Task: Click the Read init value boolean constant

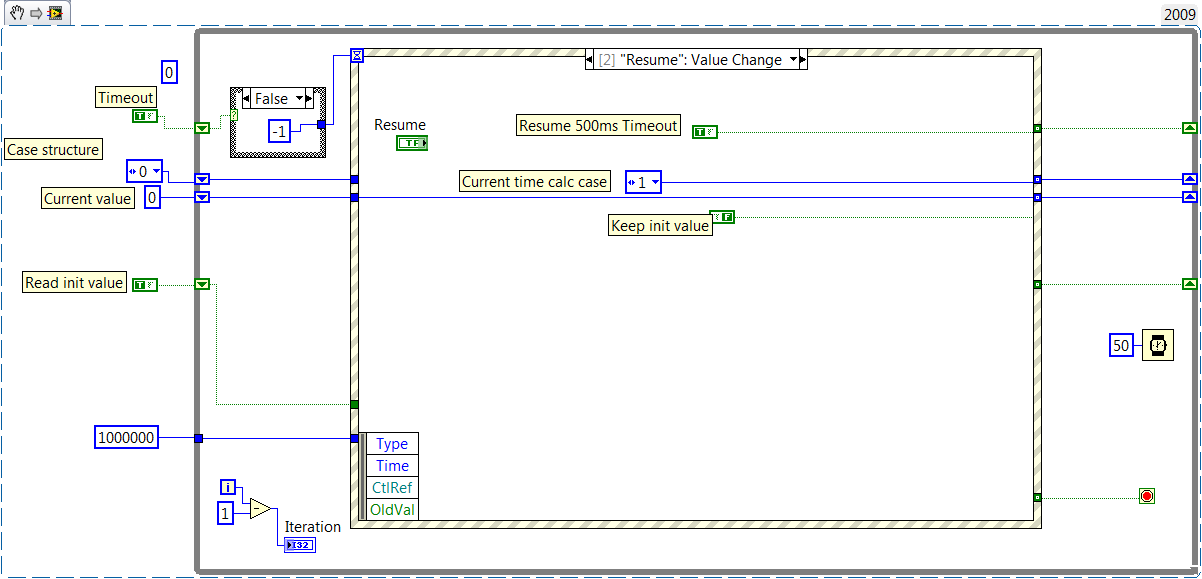Action: [x=145, y=284]
